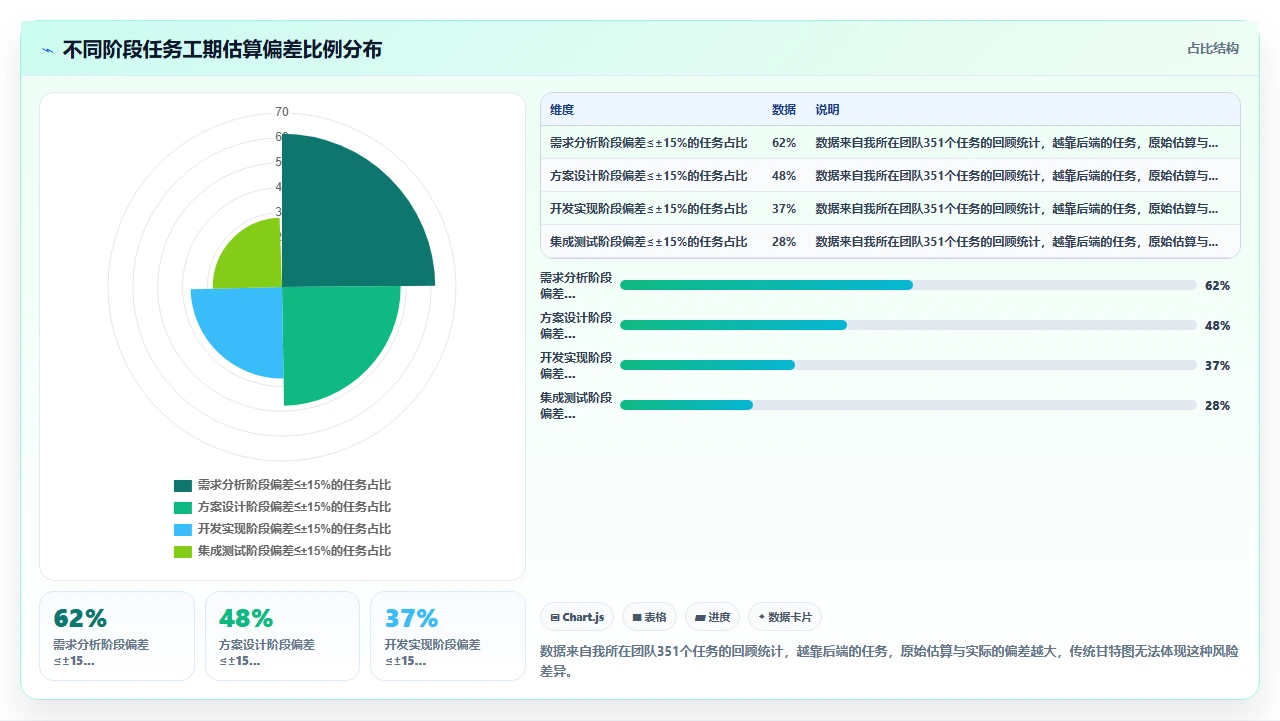Click the 占比结构 label in the header
Screen dimensions: 1280x721
(1213, 48)
